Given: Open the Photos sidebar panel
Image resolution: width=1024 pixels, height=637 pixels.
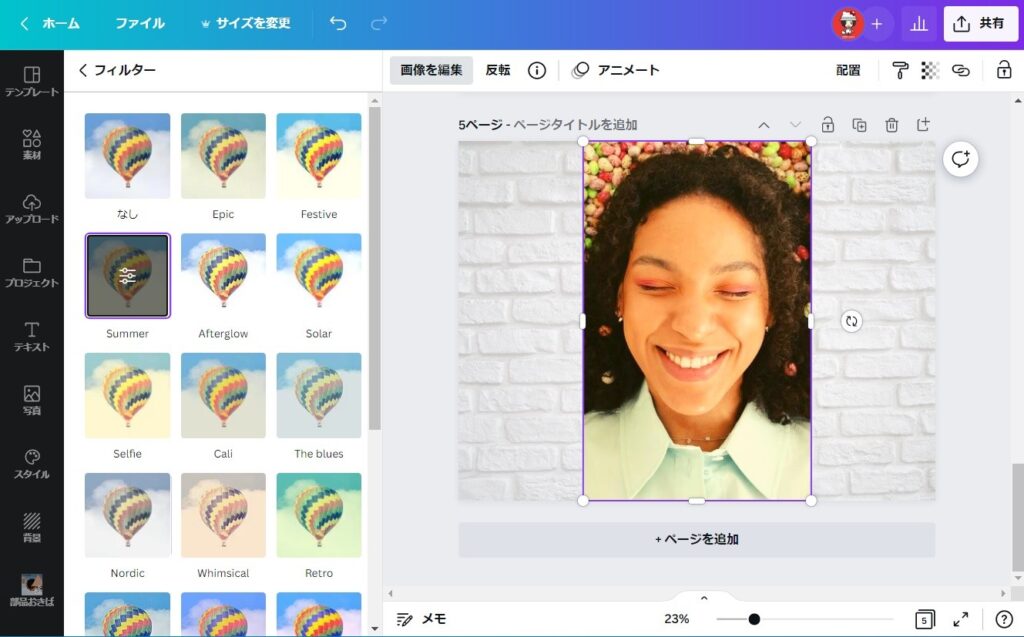Looking at the screenshot, I should [31, 400].
